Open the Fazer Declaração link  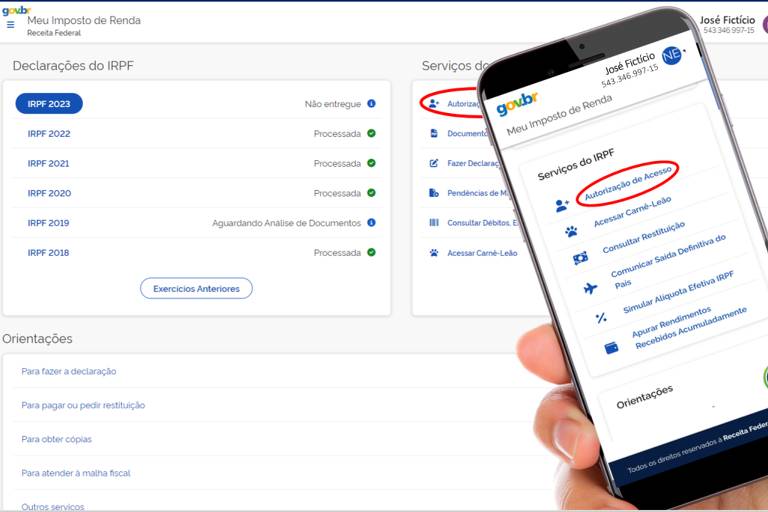[x=473, y=163]
